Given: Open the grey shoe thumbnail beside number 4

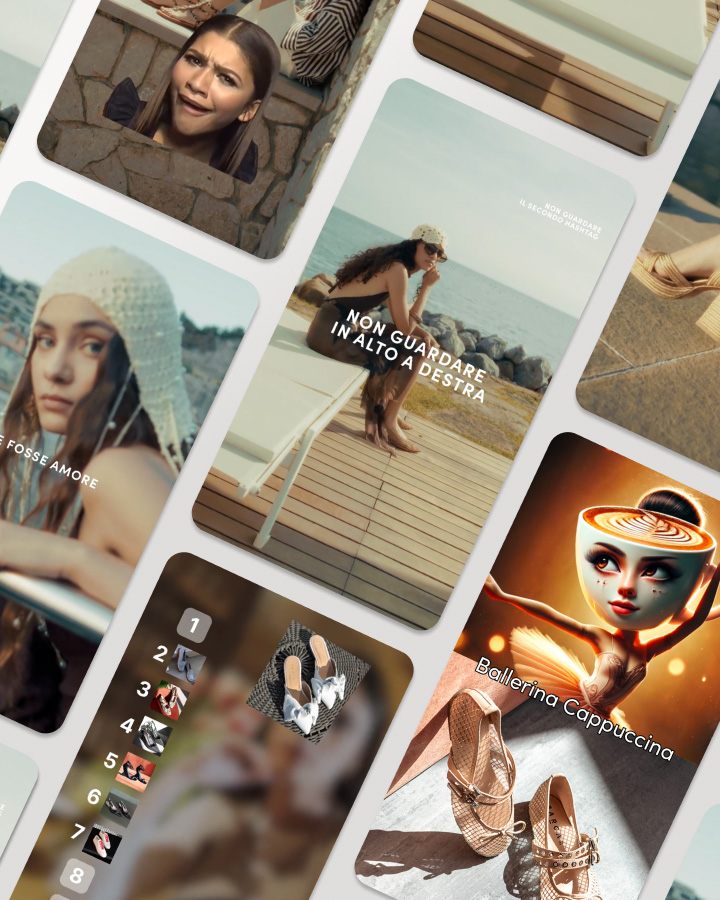Looking at the screenshot, I should coord(152,735).
